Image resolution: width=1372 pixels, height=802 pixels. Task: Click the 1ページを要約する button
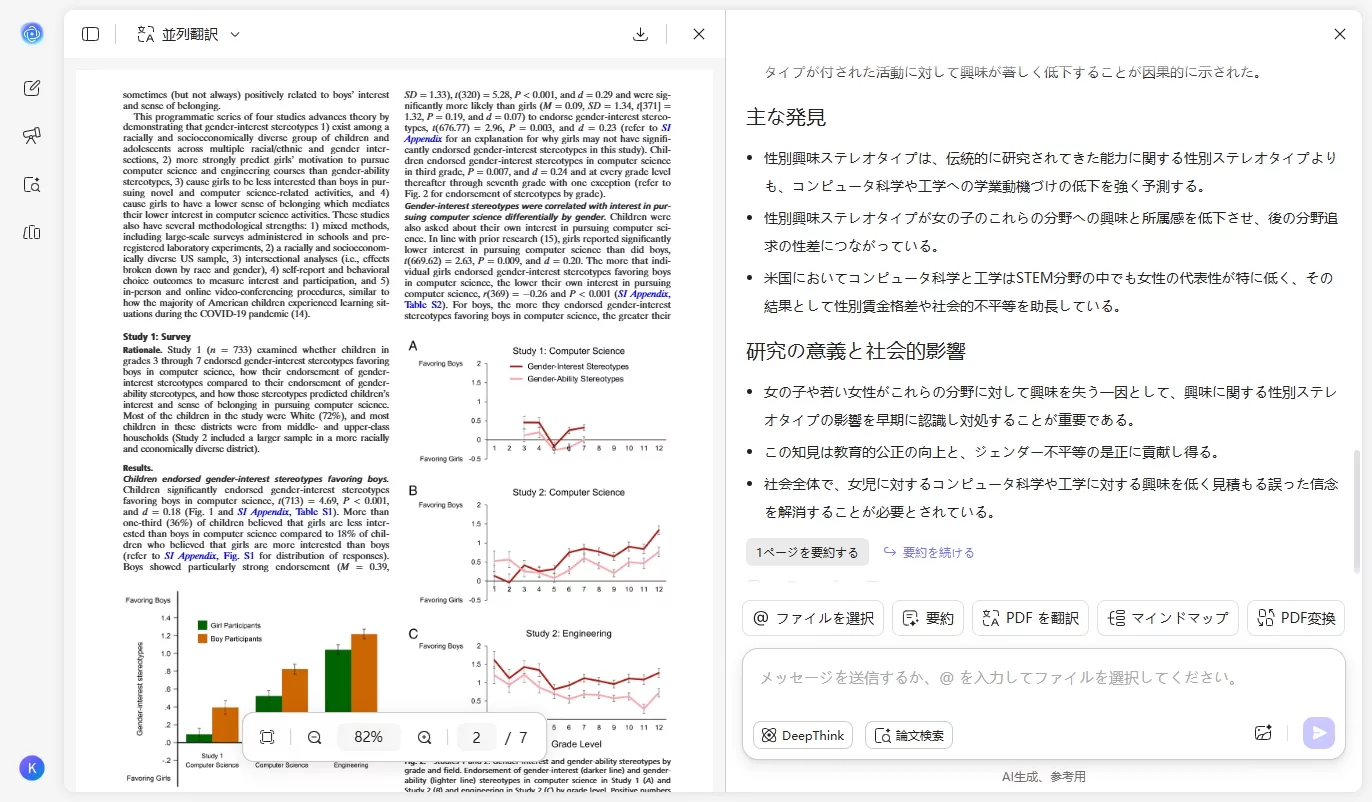point(807,551)
